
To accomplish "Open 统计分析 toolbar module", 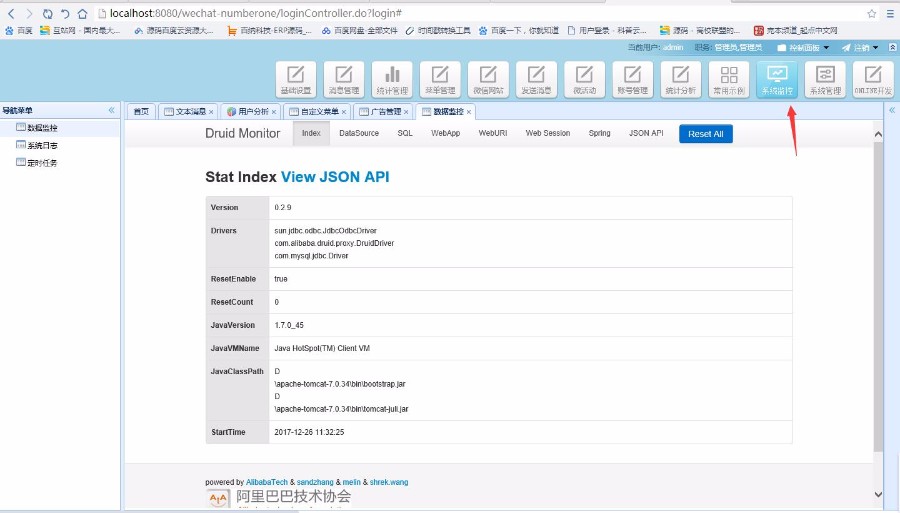I will (681, 79).
